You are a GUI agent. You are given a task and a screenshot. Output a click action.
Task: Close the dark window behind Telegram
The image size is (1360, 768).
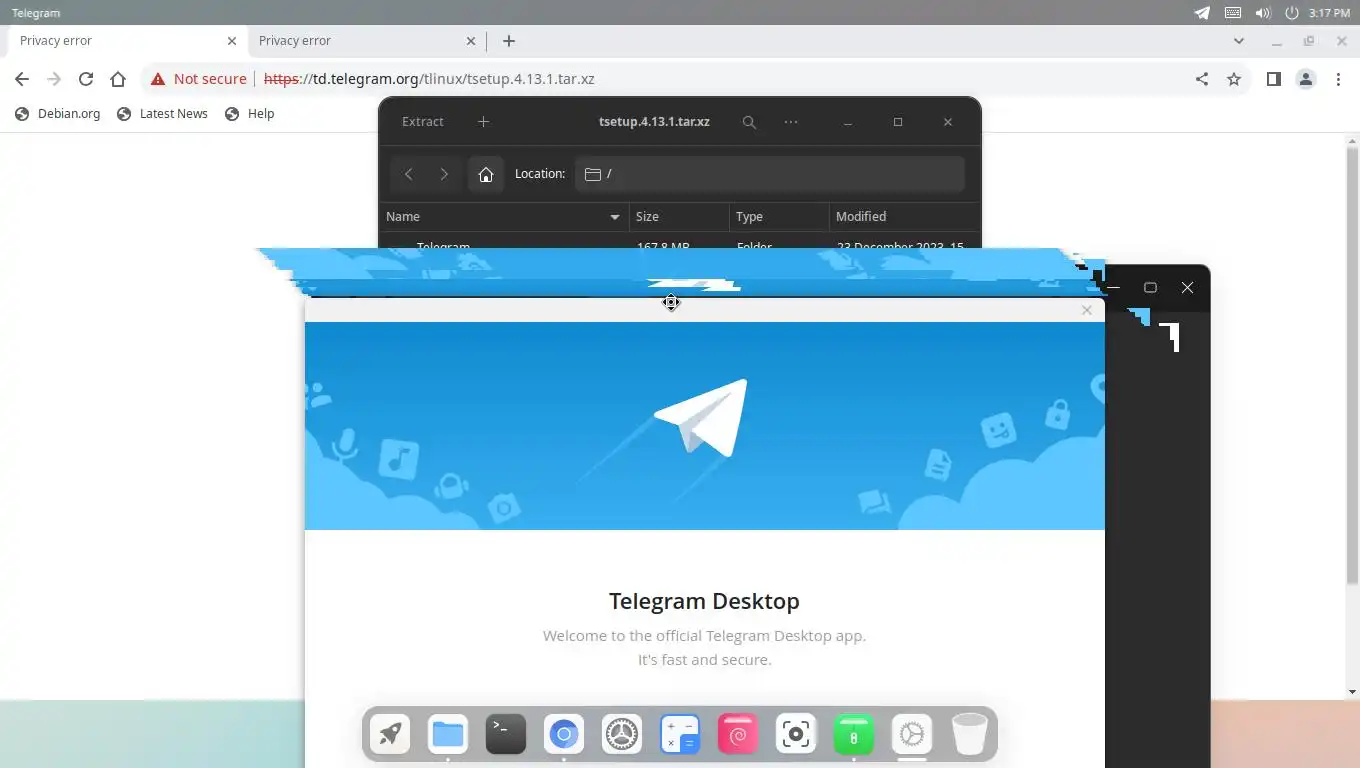tap(1187, 288)
